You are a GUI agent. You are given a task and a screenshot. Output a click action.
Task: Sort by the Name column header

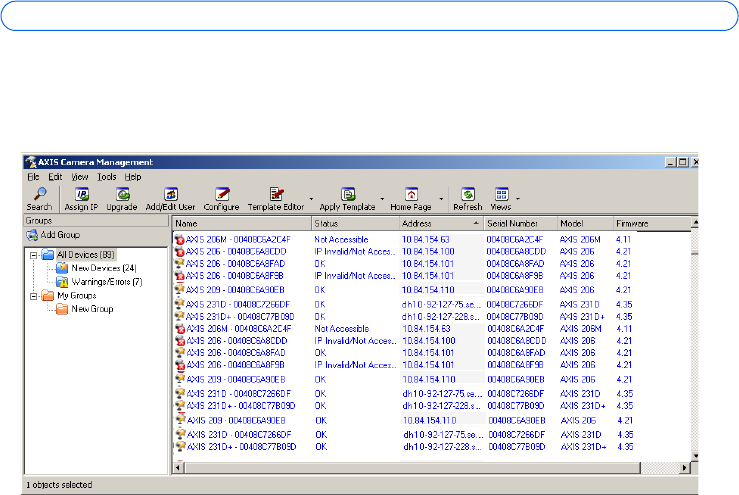[242, 223]
